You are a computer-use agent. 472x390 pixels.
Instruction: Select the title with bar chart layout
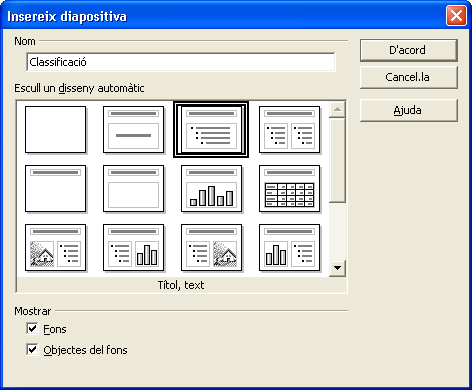[x=211, y=189]
